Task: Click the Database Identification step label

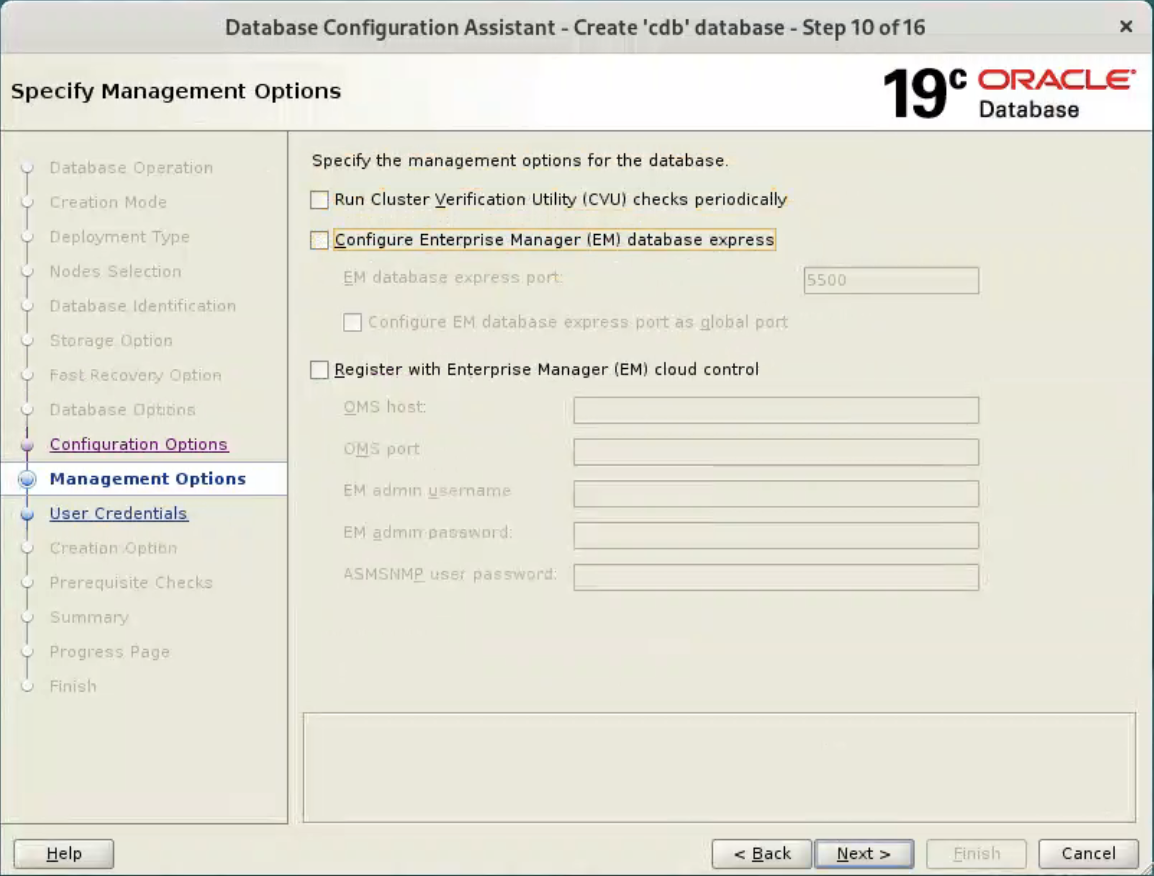Action: 143,306
